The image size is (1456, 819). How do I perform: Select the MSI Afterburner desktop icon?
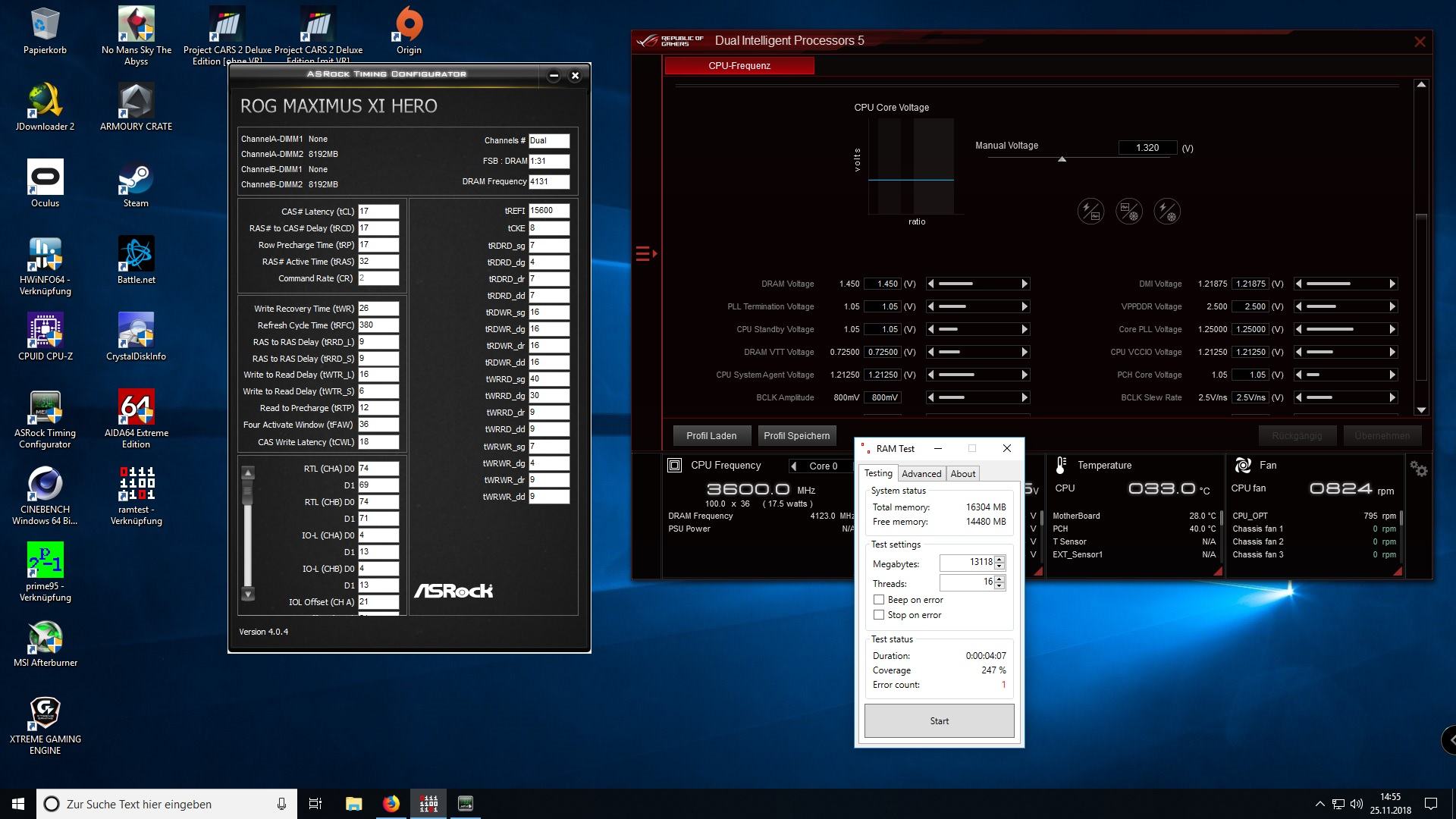coord(45,645)
